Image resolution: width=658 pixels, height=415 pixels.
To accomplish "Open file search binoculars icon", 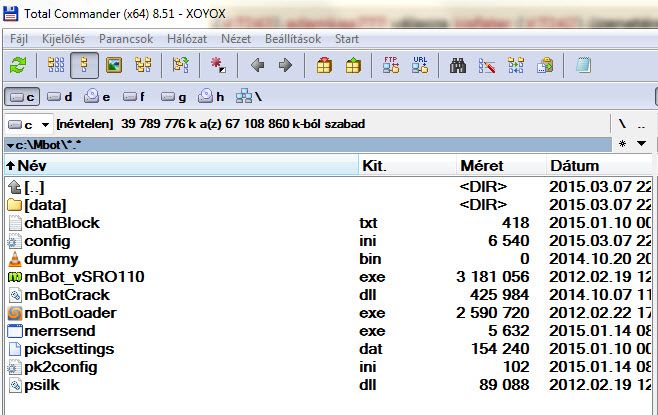I will pyautogui.click(x=458, y=65).
